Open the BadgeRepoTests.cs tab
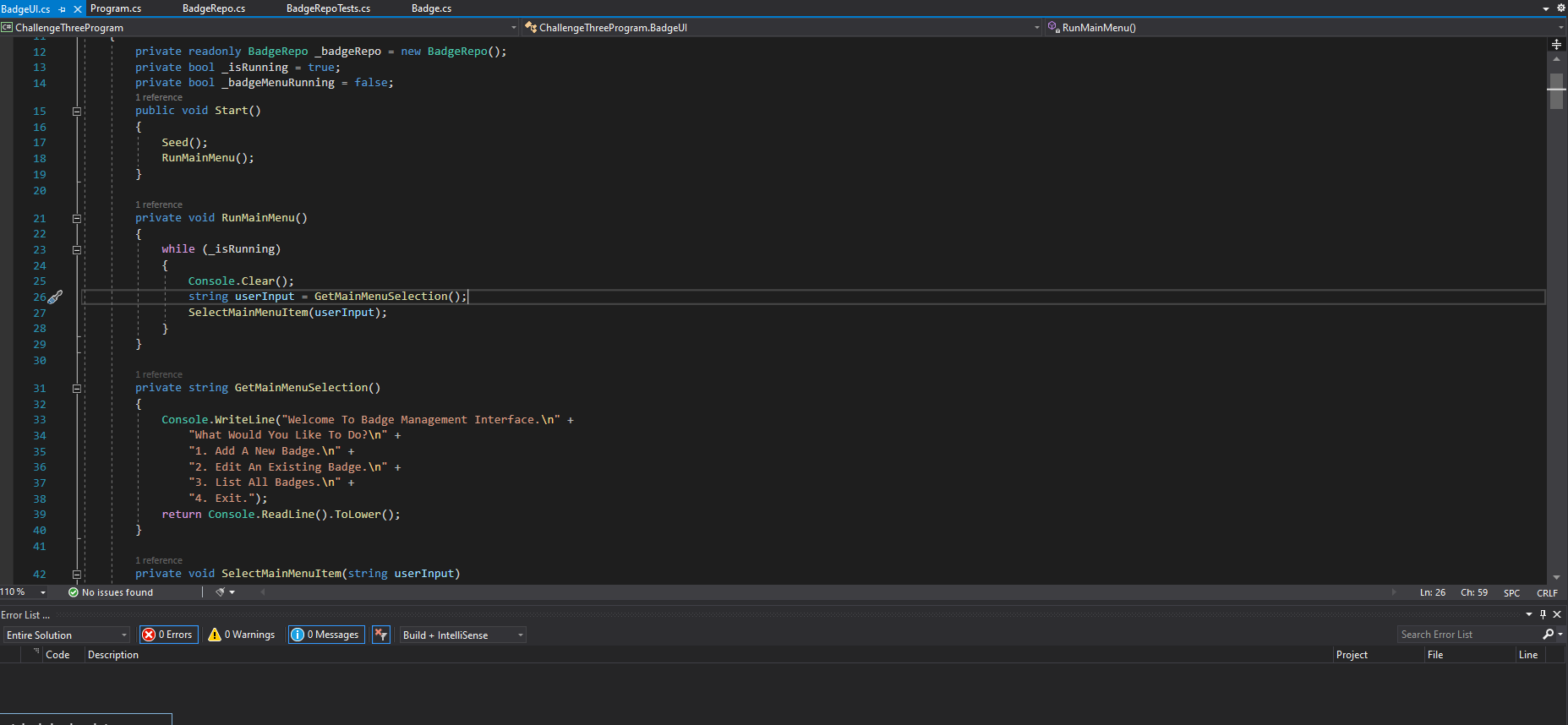The height and width of the screenshot is (725, 1568). tap(328, 8)
